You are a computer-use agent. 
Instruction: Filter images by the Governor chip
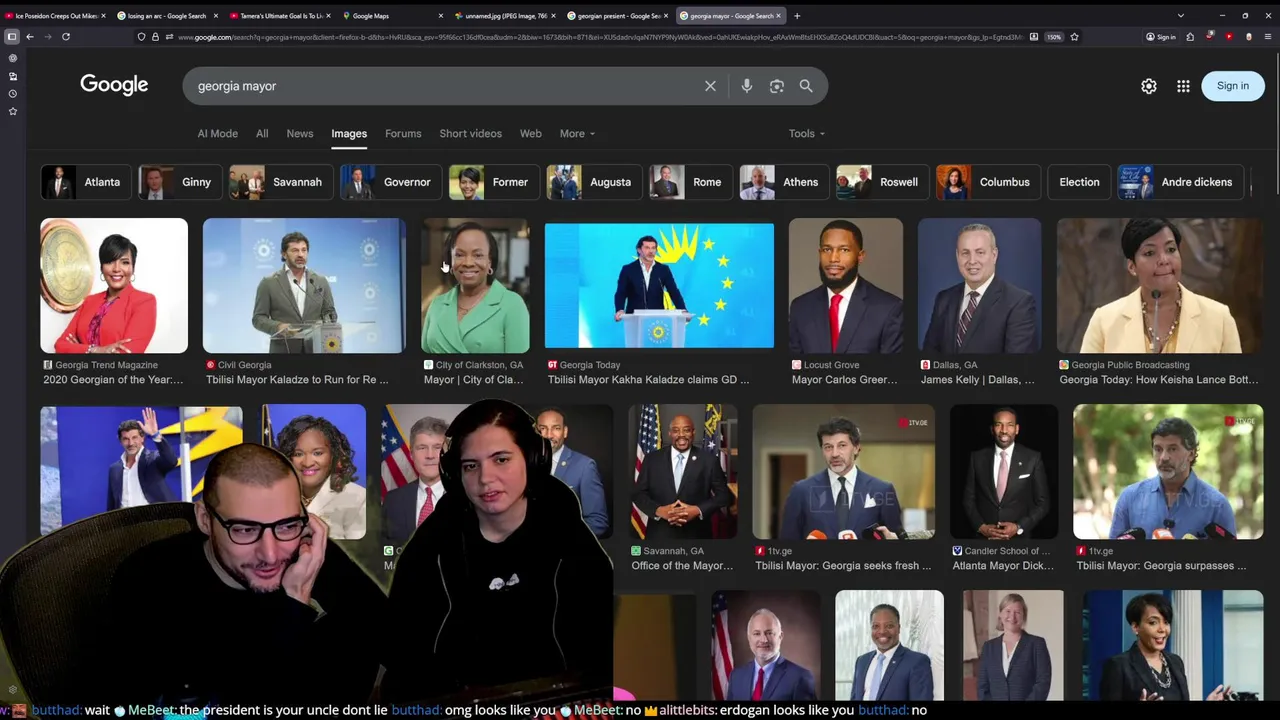[x=390, y=182]
